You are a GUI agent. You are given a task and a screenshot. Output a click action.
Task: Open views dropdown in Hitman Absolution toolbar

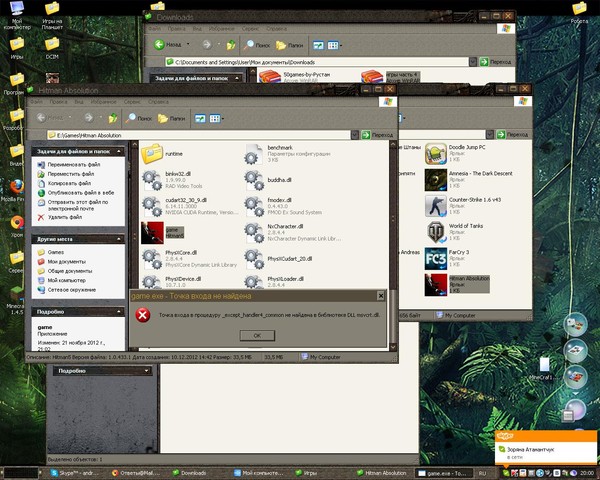click(217, 118)
